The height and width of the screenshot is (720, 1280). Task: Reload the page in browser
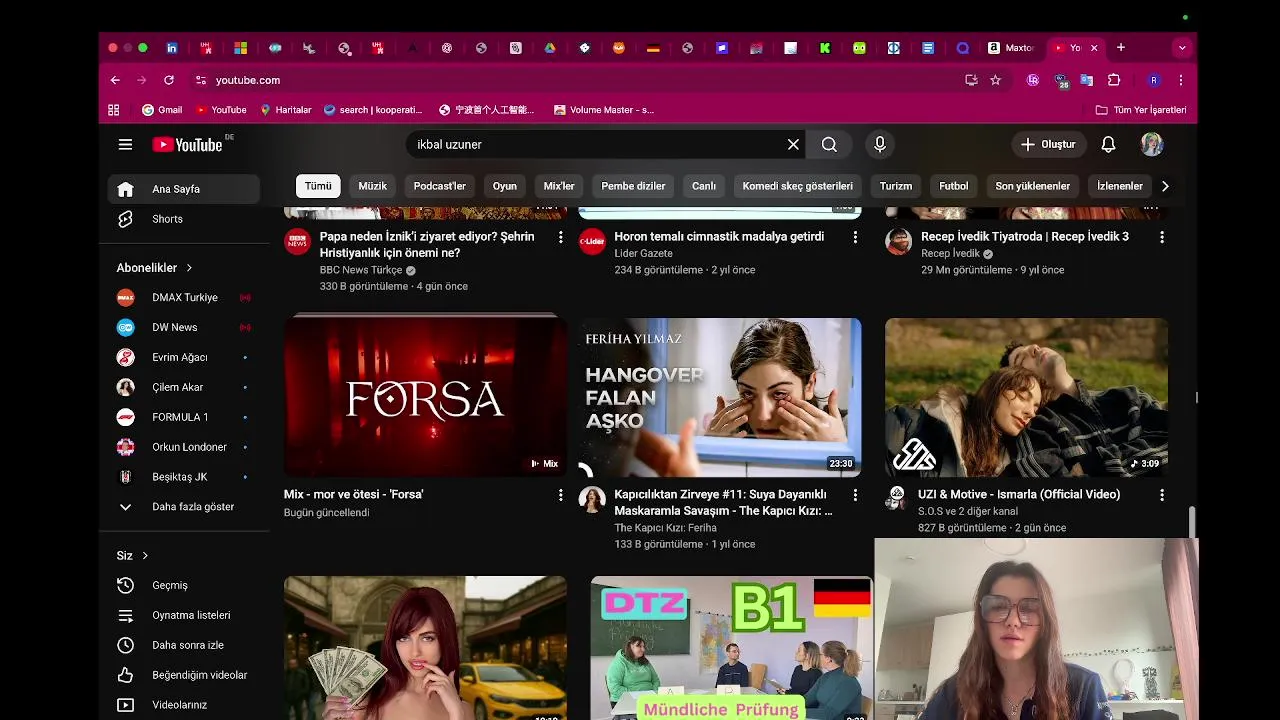(x=169, y=80)
